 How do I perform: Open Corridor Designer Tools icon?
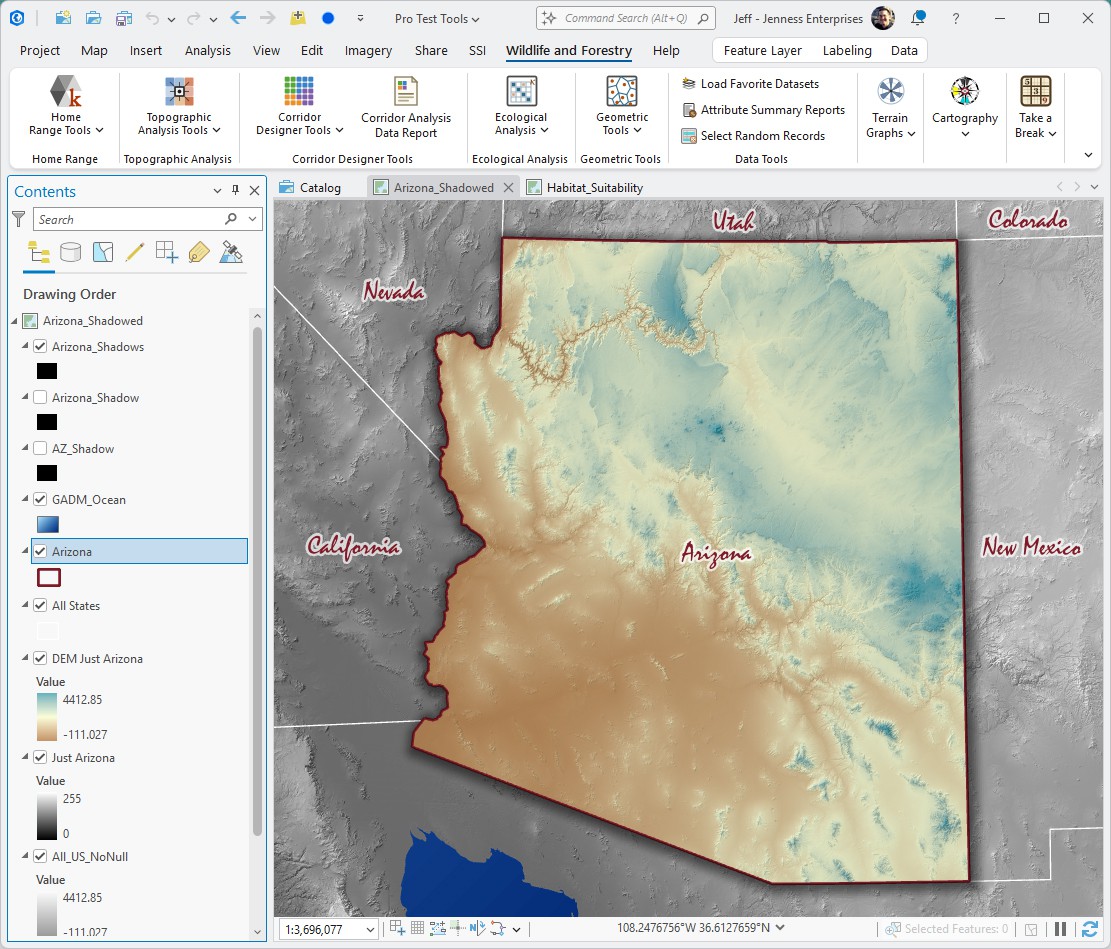(299, 91)
